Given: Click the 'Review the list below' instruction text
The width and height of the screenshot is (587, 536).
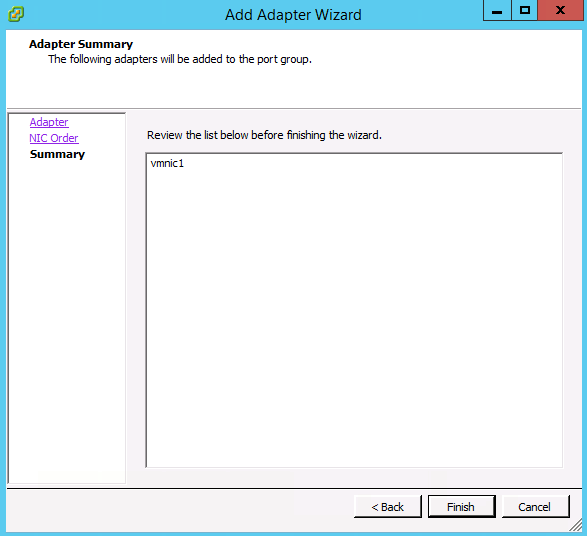Looking at the screenshot, I should coord(264,135).
